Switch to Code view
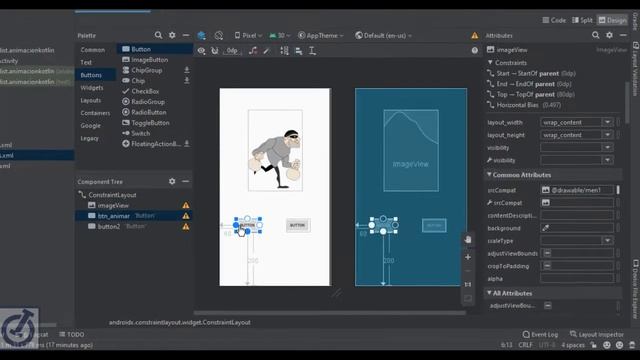 554,20
